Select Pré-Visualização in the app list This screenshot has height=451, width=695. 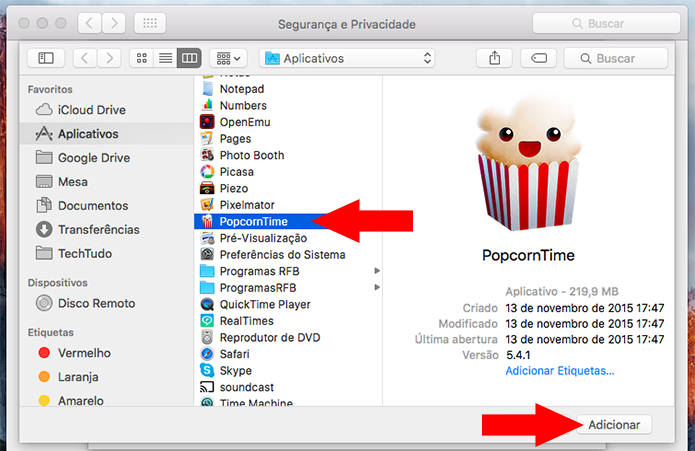click(x=288, y=238)
